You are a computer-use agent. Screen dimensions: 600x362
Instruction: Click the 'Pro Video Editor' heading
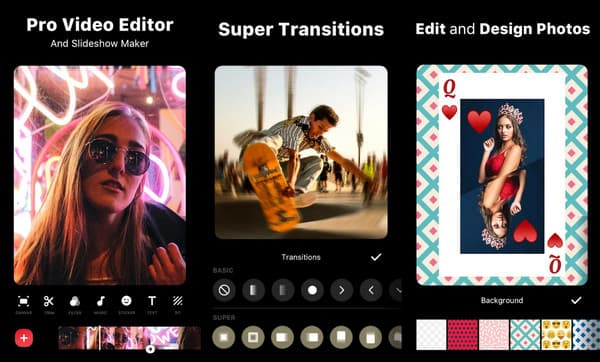pos(100,25)
